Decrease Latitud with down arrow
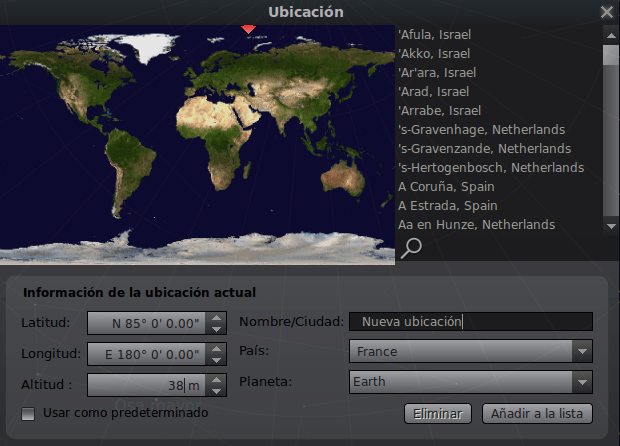 (216, 329)
